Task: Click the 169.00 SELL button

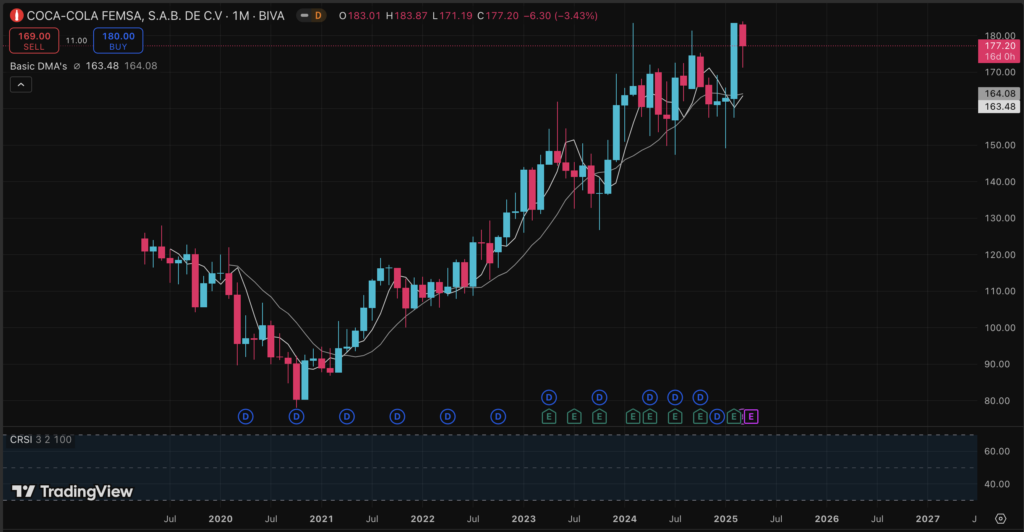Action: click(34, 40)
